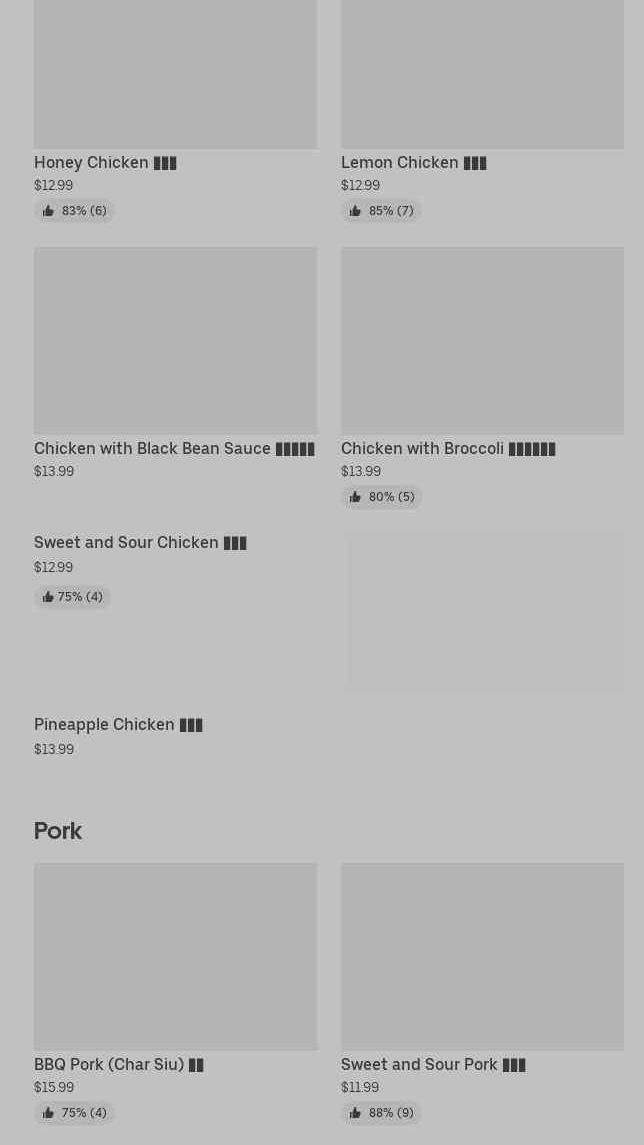Click the thumbs-up icon under Honey Chicken
The height and width of the screenshot is (1145, 644).
48,211
